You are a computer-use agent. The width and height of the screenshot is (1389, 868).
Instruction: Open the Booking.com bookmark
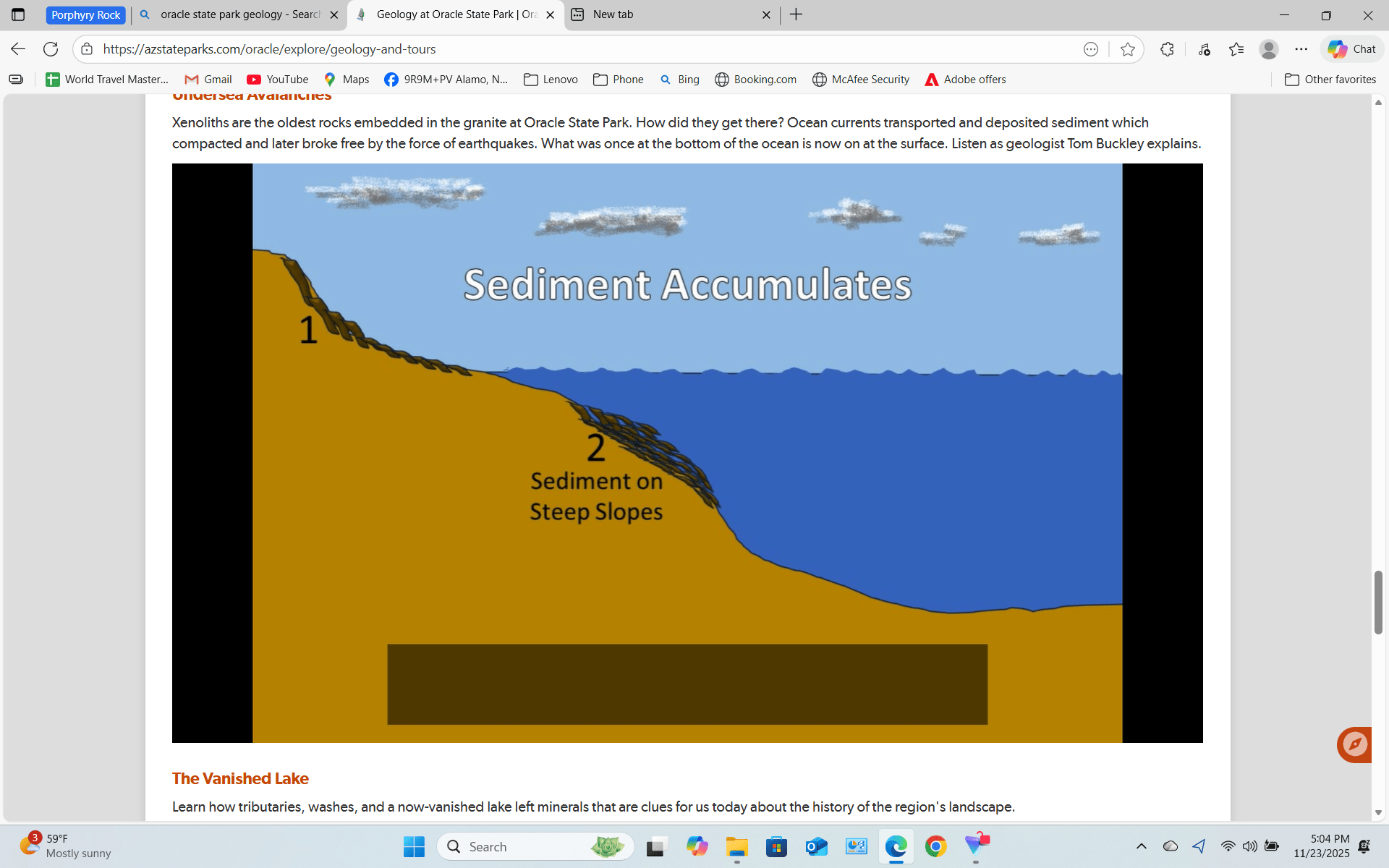[x=755, y=80]
